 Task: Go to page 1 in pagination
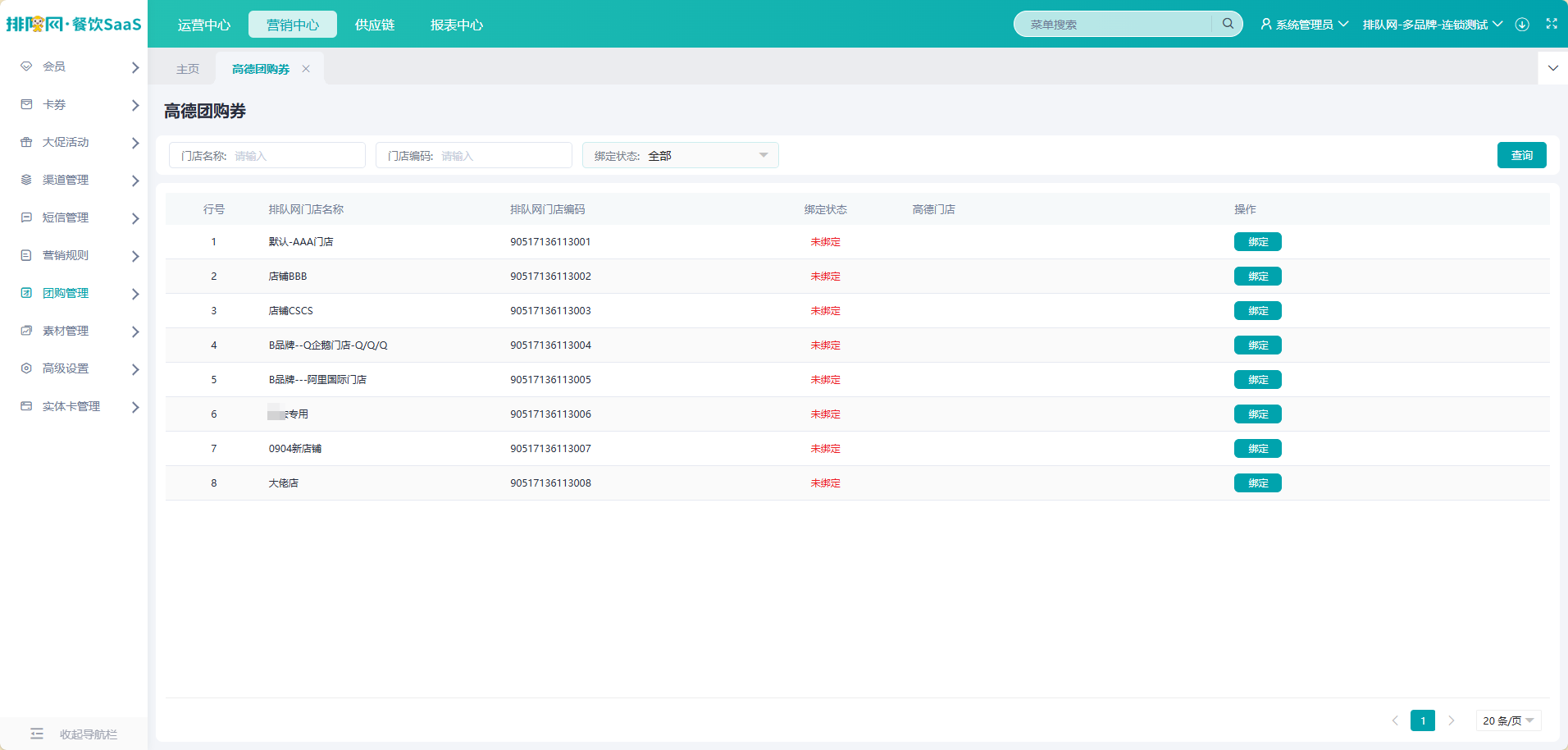(x=1423, y=720)
